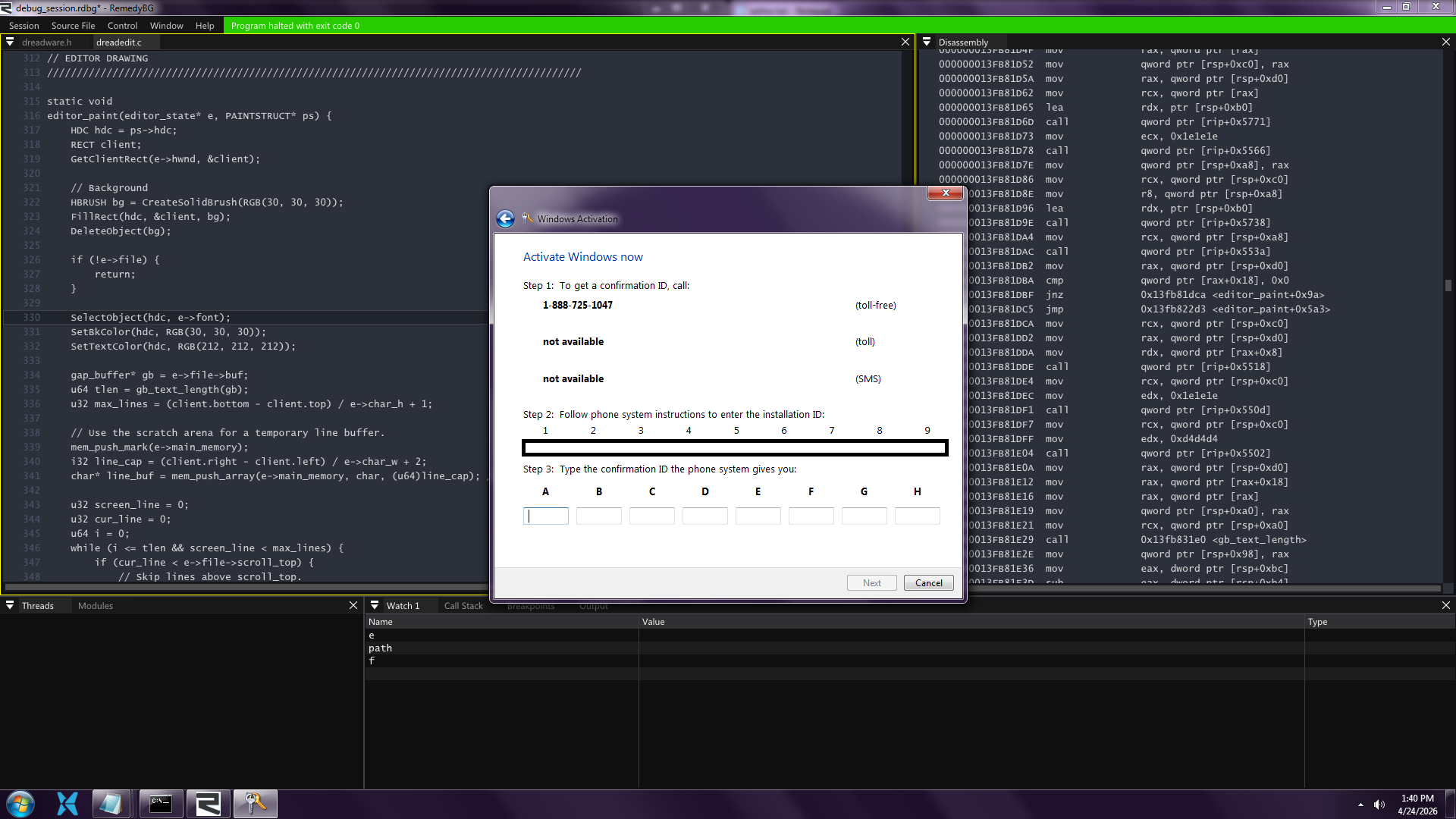
Task: Click the Windows Activation keys taskbar icon
Action: click(x=255, y=804)
